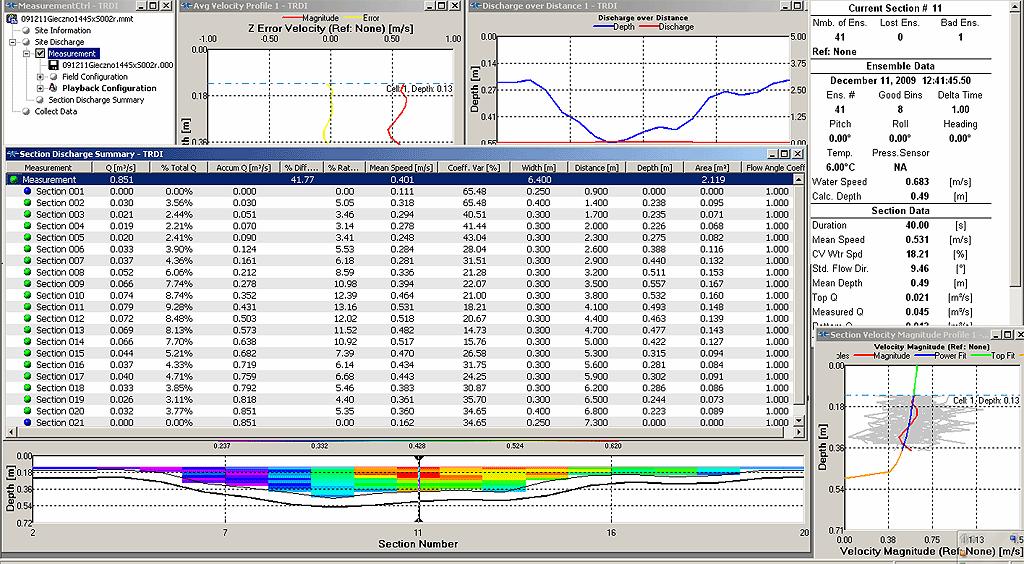This screenshot has height=564, width=1024.
Task: Click the Section Discharge Summary window title icon
Action: pyautogui.click(x=12, y=154)
